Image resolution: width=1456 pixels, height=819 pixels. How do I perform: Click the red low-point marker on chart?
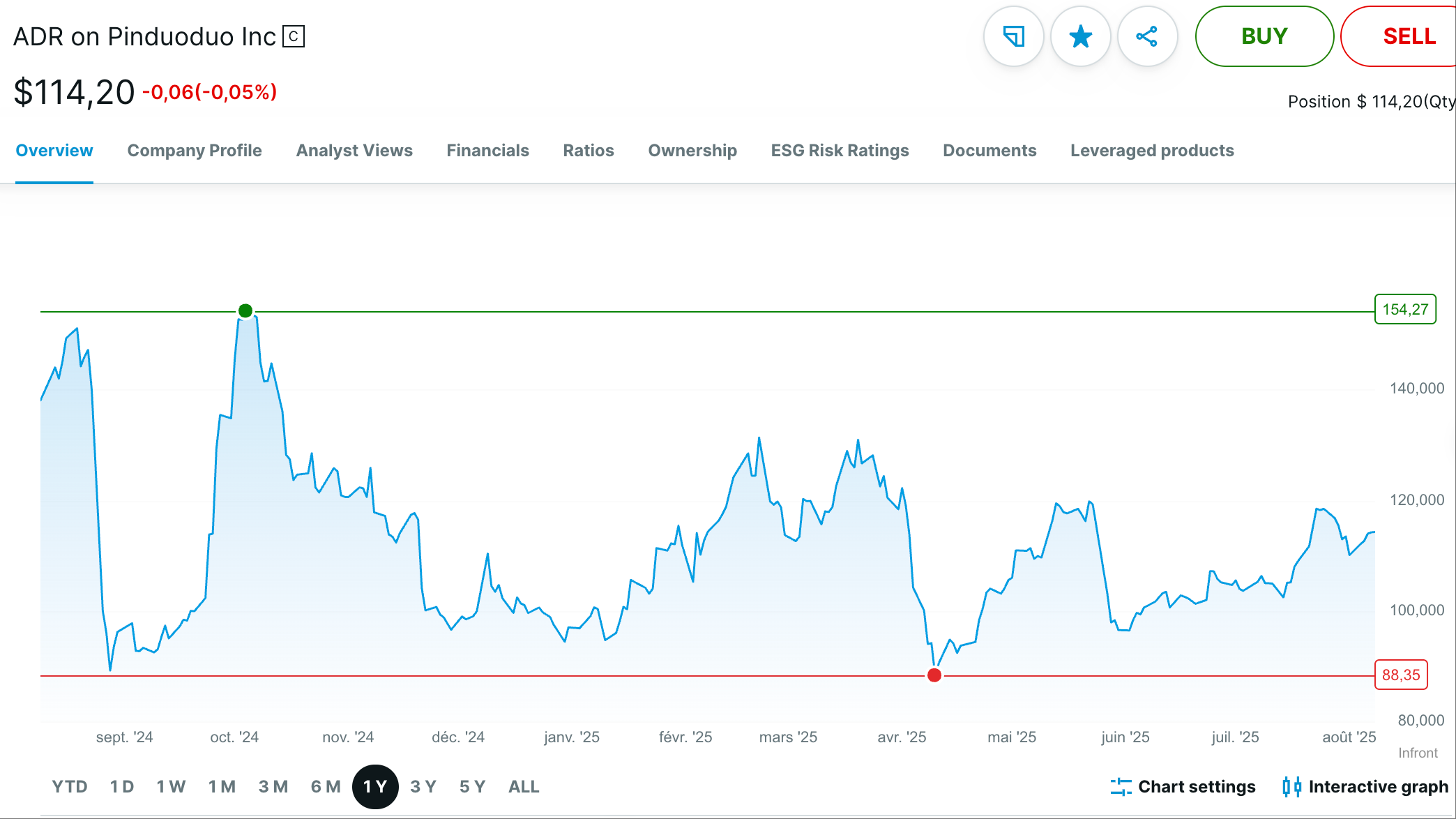tap(934, 675)
